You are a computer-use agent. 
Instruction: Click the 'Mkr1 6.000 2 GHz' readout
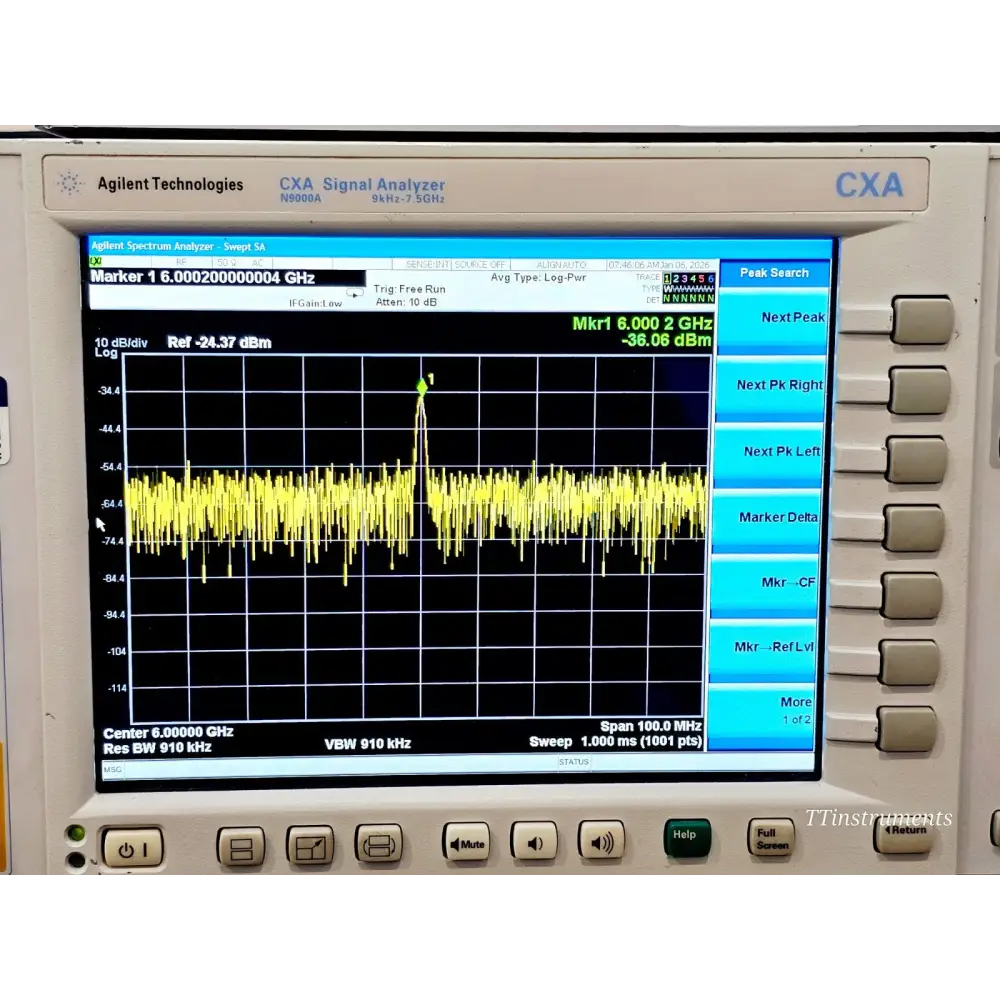tap(642, 324)
